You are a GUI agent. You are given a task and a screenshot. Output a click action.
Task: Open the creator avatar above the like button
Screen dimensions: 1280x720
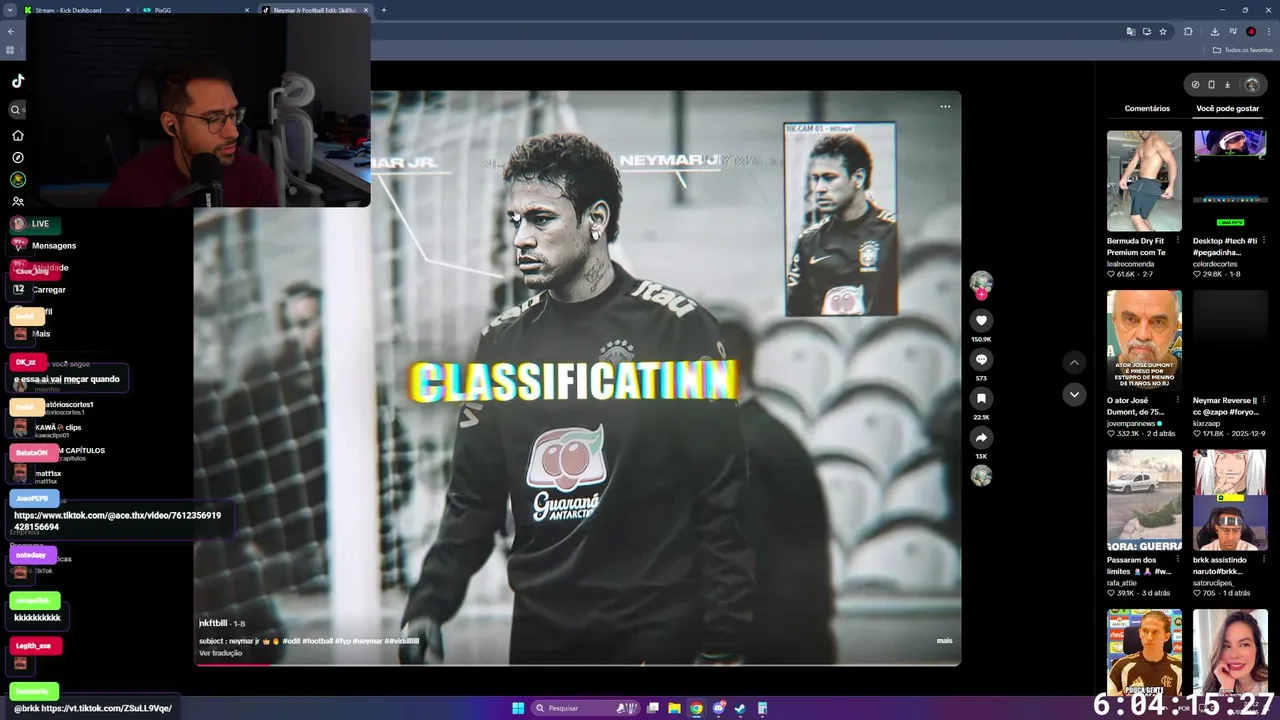(981, 282)
